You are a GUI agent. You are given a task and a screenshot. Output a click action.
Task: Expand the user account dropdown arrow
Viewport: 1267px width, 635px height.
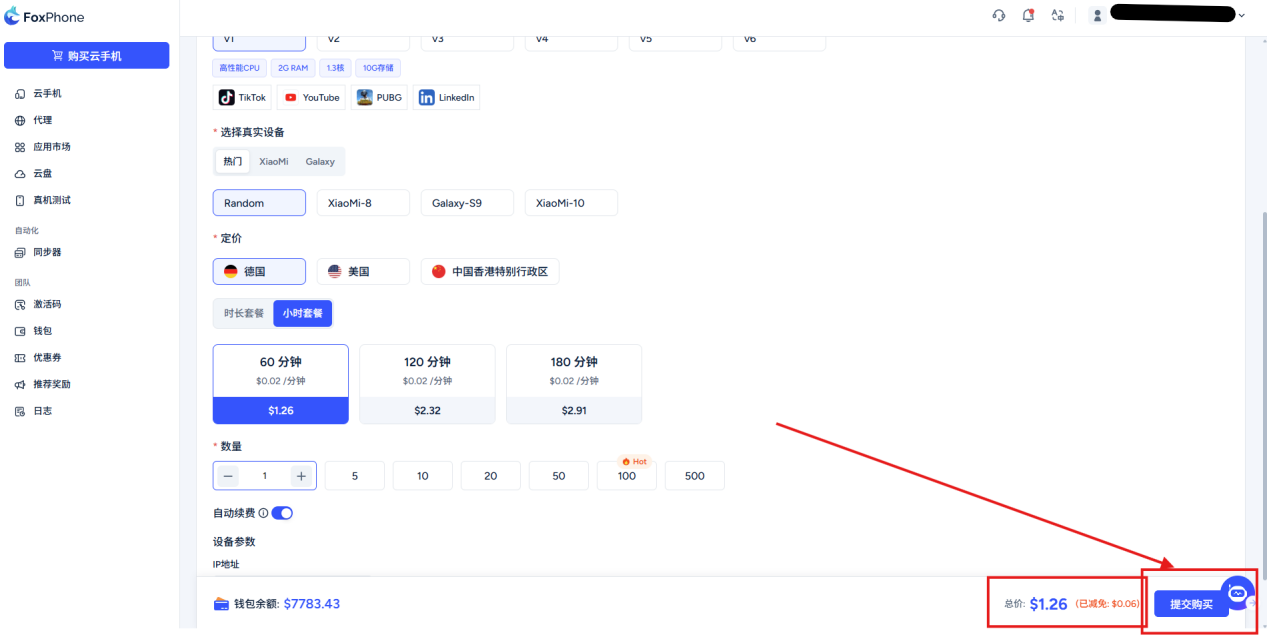tap(1242, 15)
